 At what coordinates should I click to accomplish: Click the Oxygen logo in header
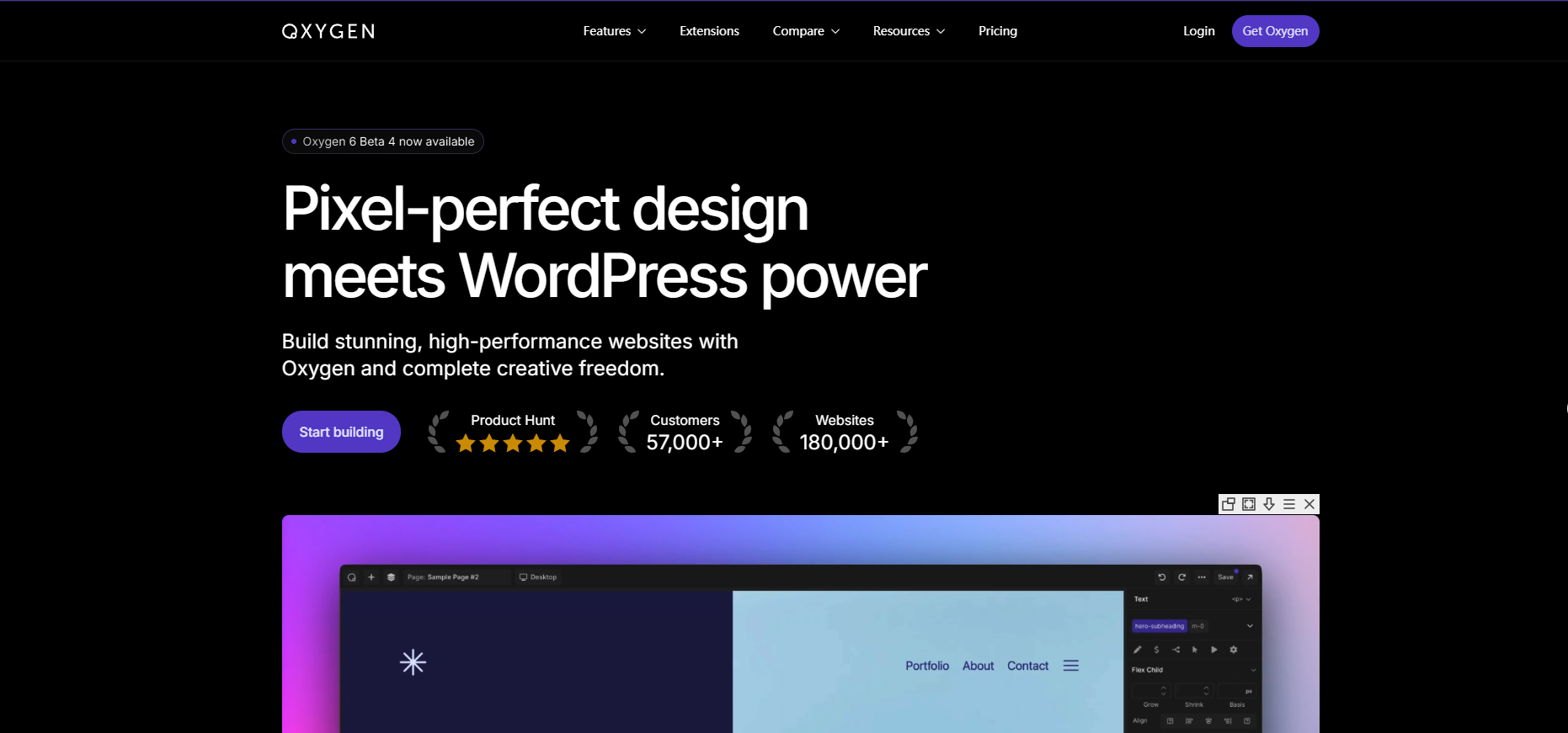point(328,31)
